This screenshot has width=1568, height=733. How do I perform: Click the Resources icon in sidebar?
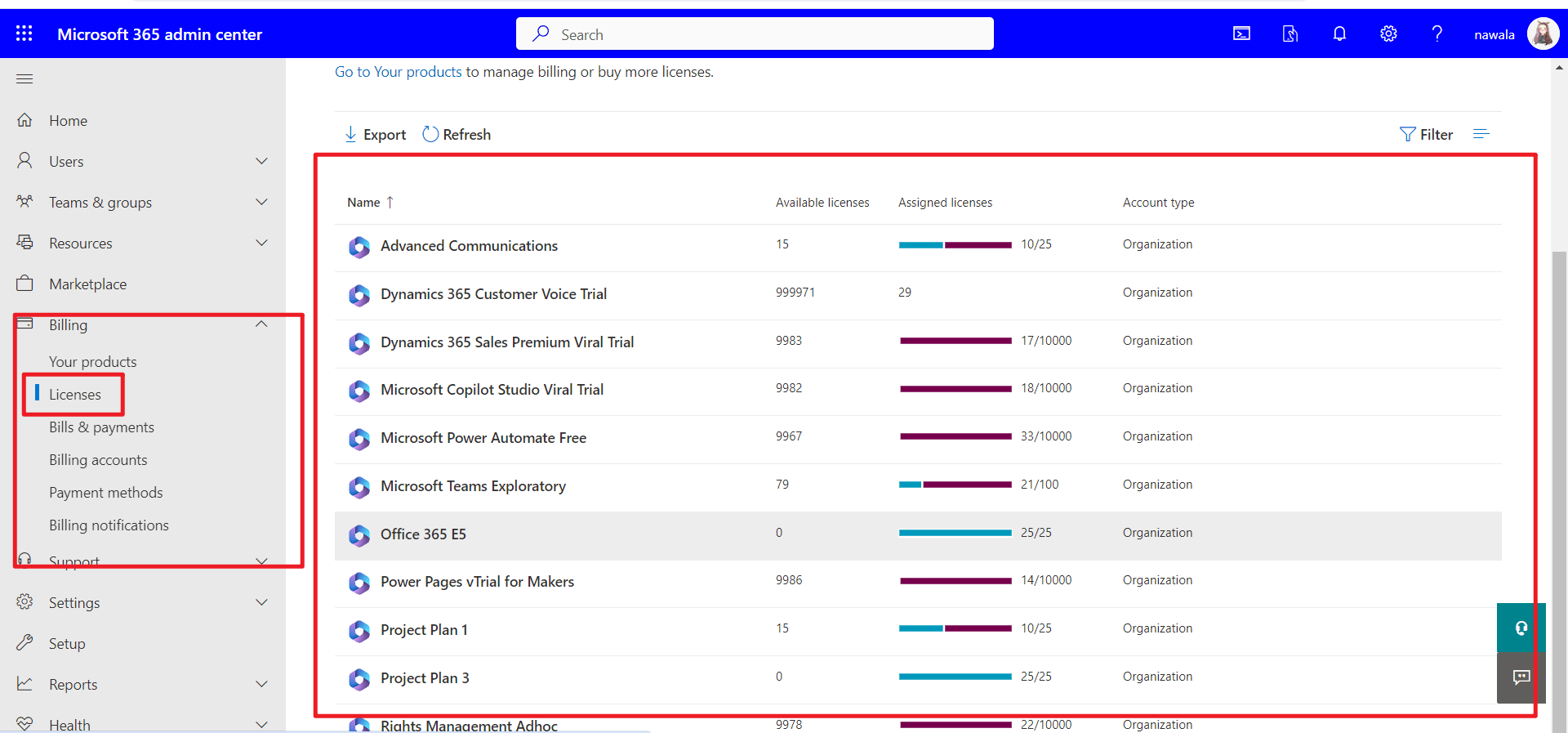(x=24, y=242)
